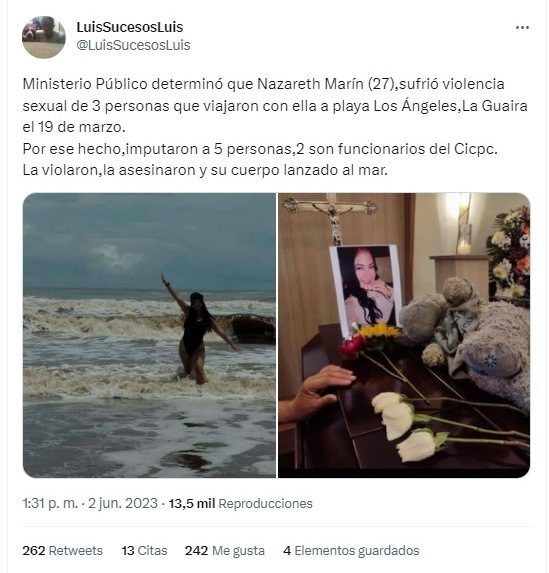Open the 13 Citas list
549x573 pixels.
[144, 550]
